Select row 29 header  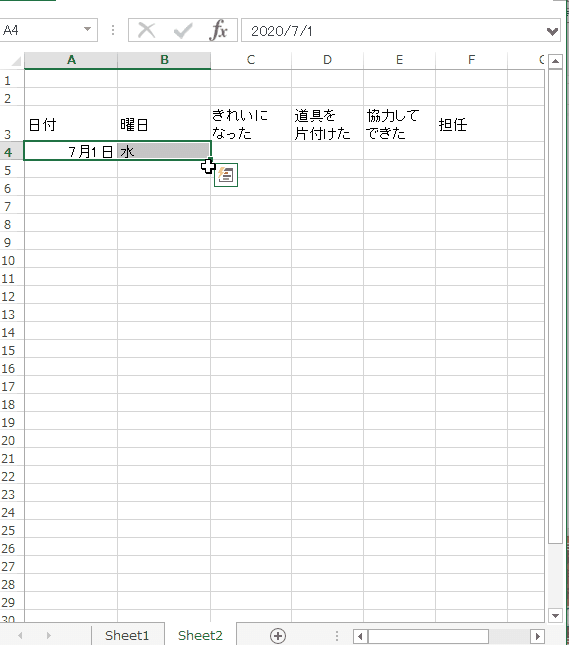[12, 603]
